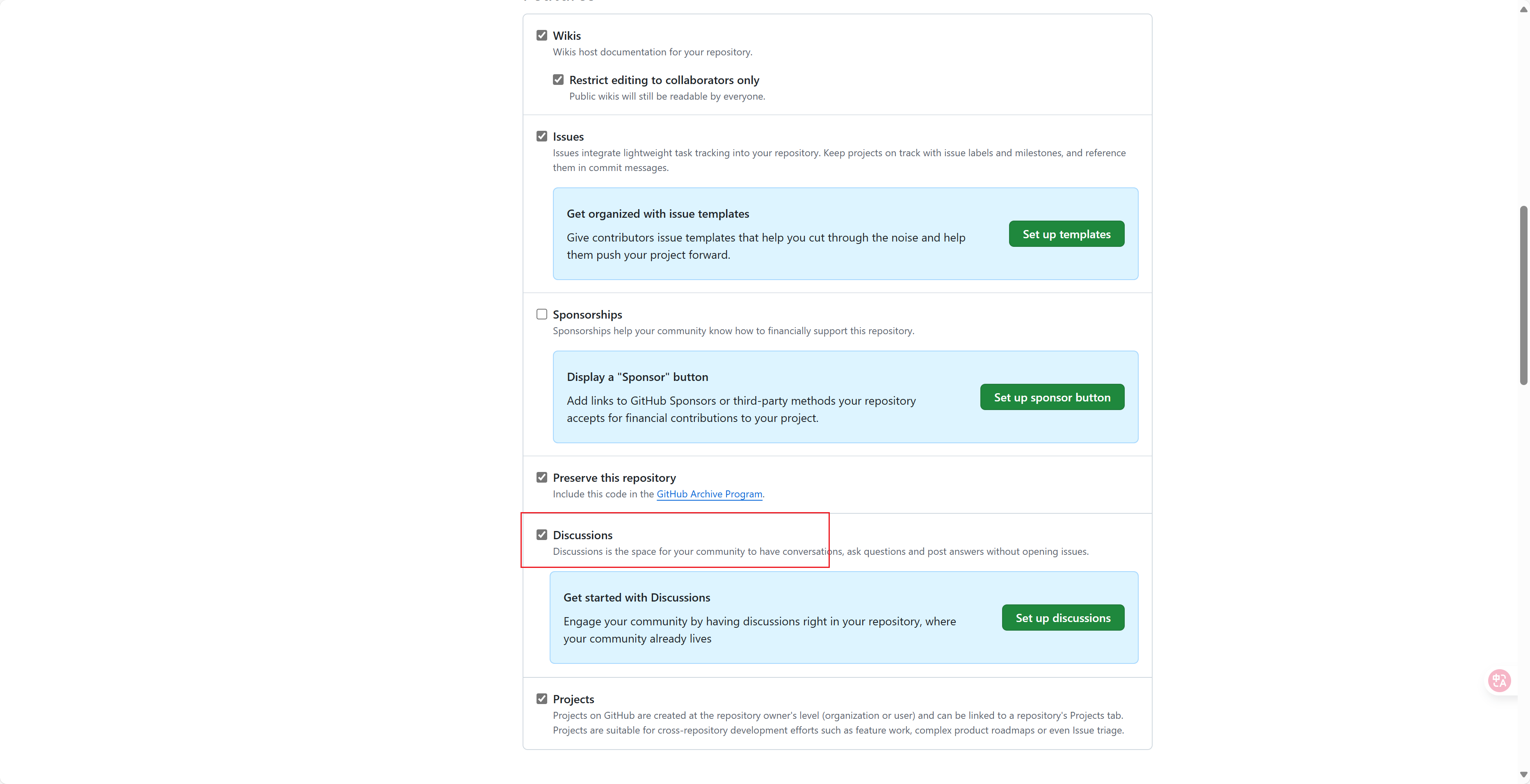Open the GitHub Archive Program link
Image resolution: width=1530 pixels, height=784 pixels.
coord(709,494)
